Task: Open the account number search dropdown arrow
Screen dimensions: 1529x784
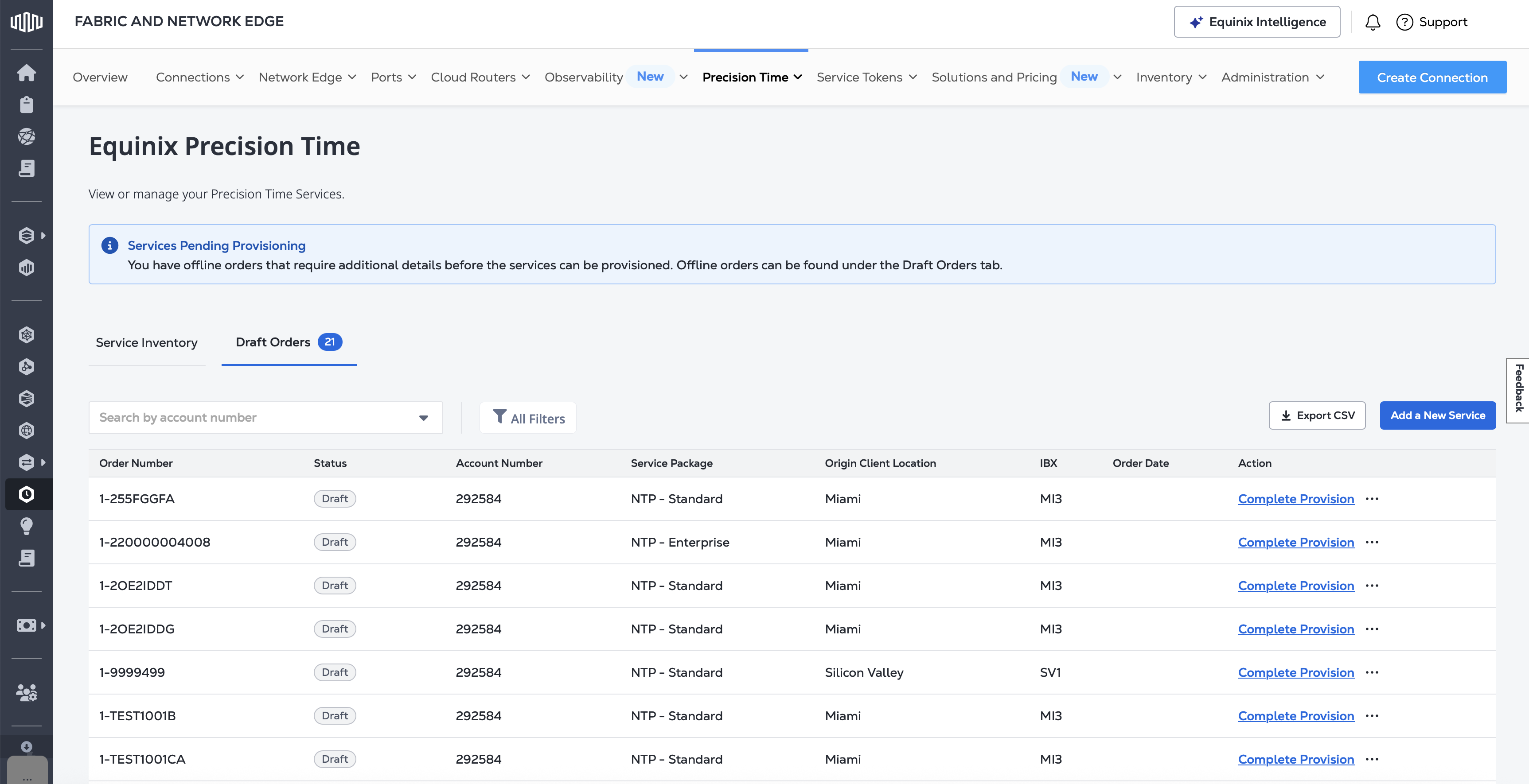Action: coord(423,418)
